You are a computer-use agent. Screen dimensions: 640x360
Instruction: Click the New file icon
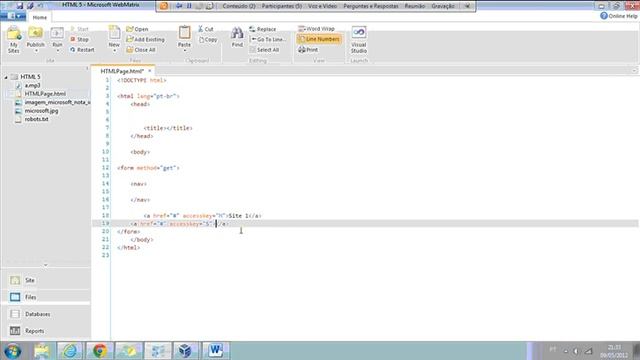click(x=114, y=33)
